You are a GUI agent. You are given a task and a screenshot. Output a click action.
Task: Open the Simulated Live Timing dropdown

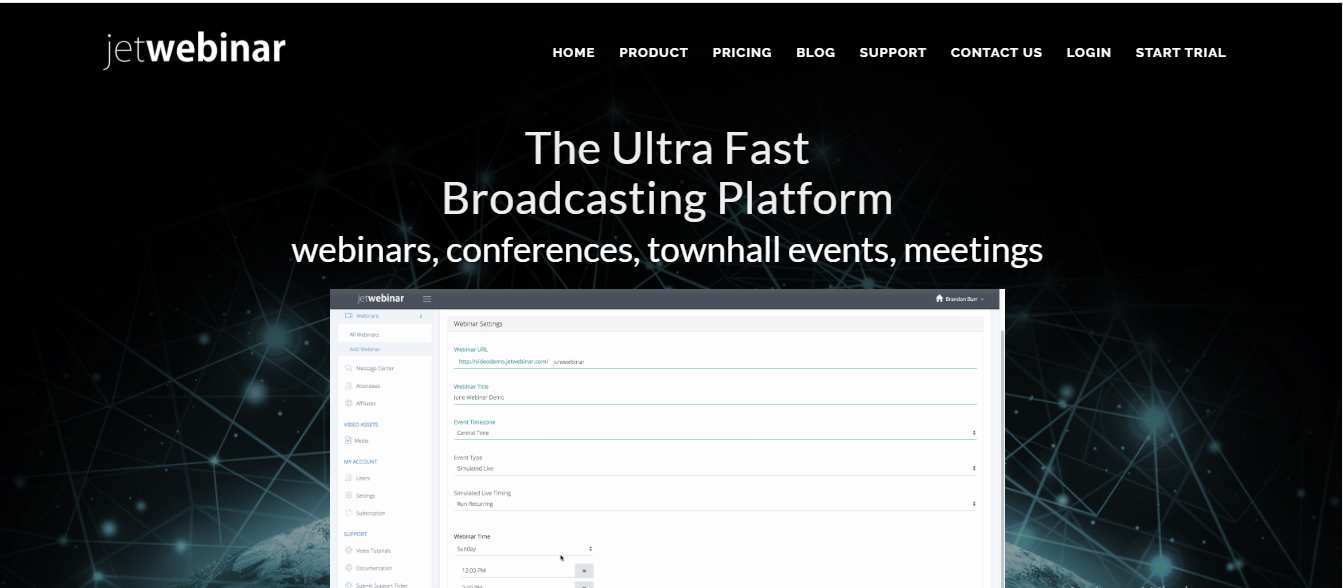pos(715,504)
